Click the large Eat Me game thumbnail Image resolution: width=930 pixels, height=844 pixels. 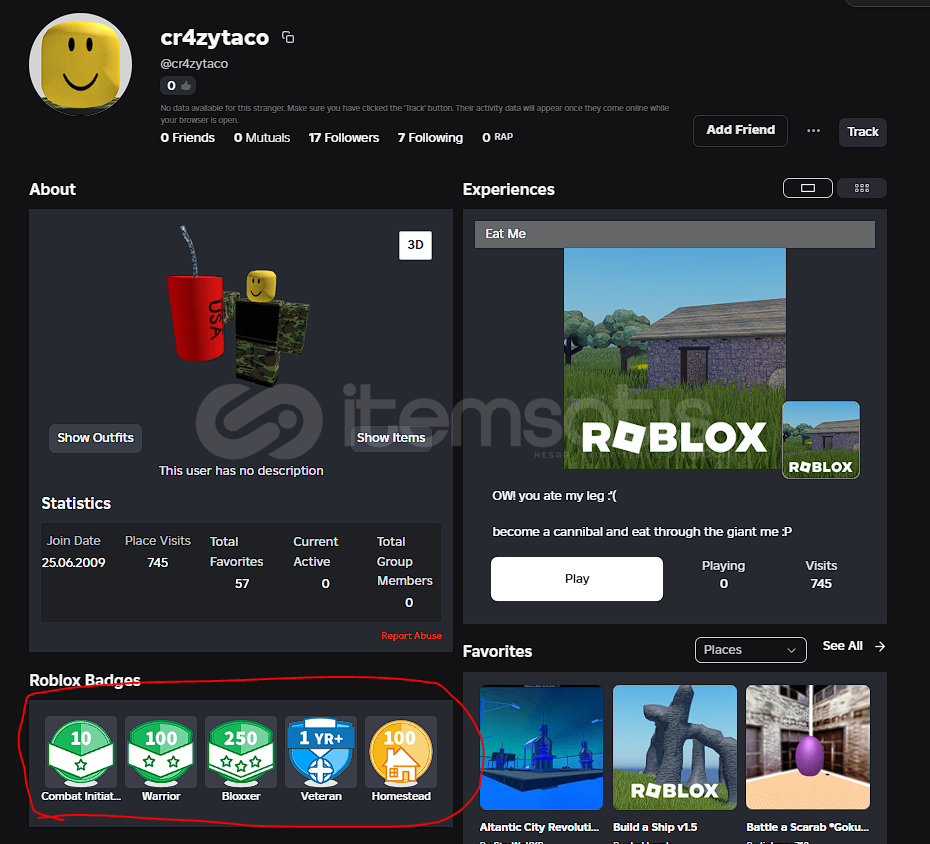(674, 358)
